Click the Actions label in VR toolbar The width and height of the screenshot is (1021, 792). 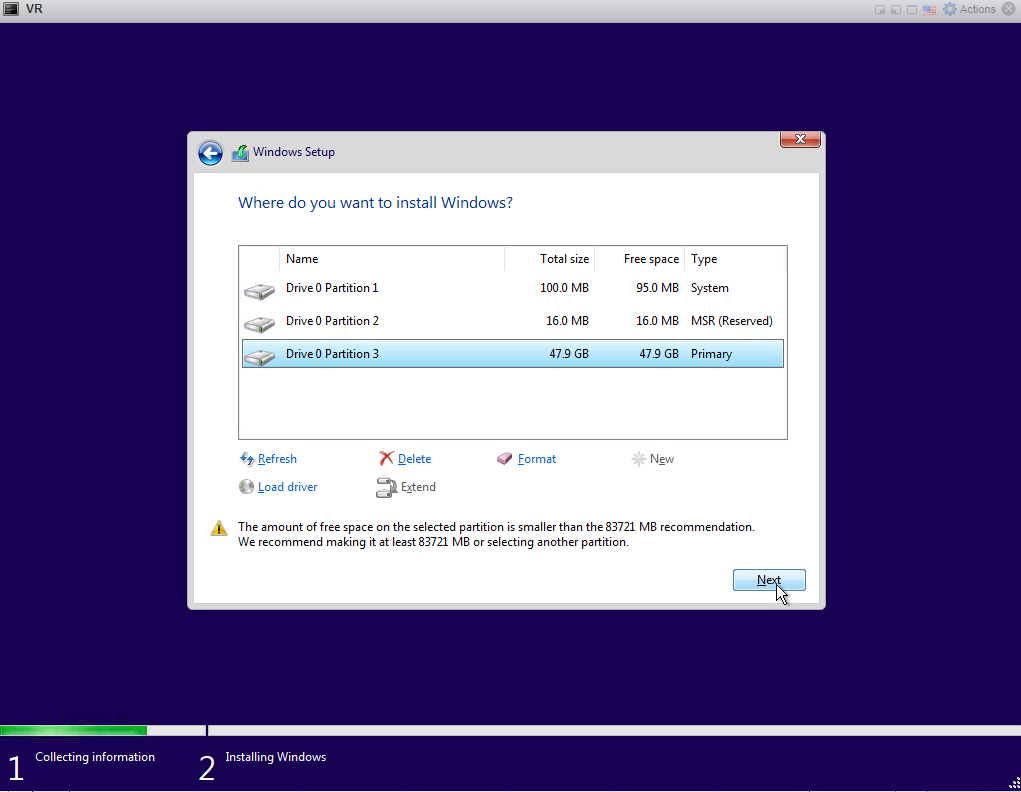[x=977, y=9]
